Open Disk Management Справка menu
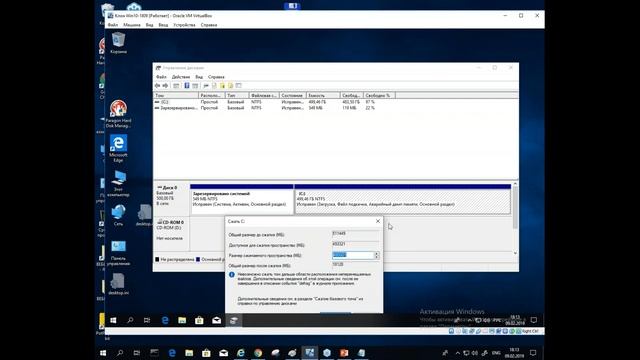 [x=216, y=77]
